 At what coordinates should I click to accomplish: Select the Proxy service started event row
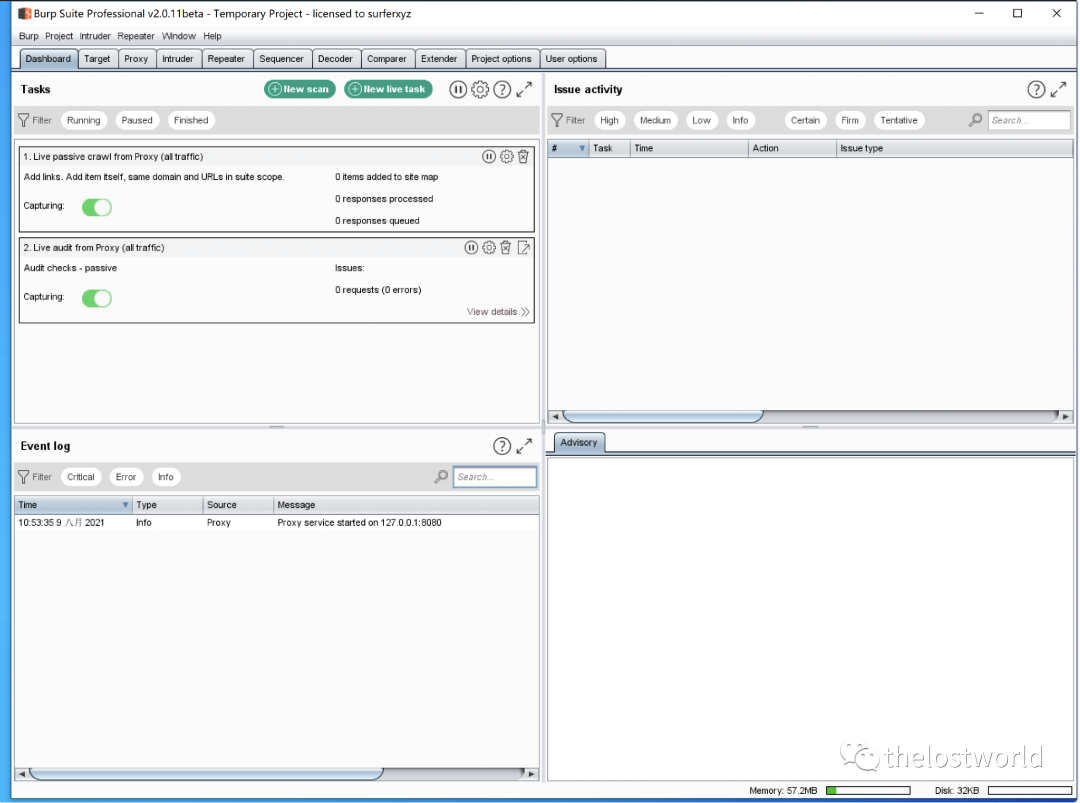tap(276, 523)
